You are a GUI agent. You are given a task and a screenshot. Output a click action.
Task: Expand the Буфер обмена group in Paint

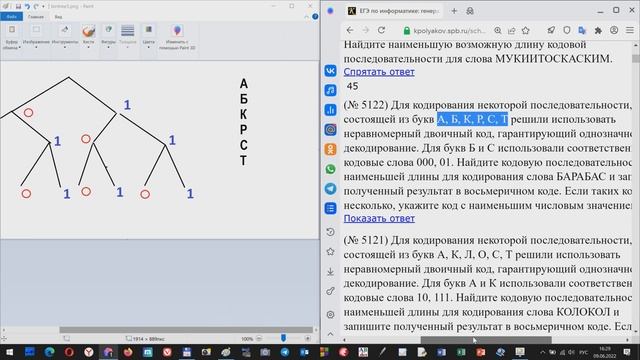(x=11, y=38)
